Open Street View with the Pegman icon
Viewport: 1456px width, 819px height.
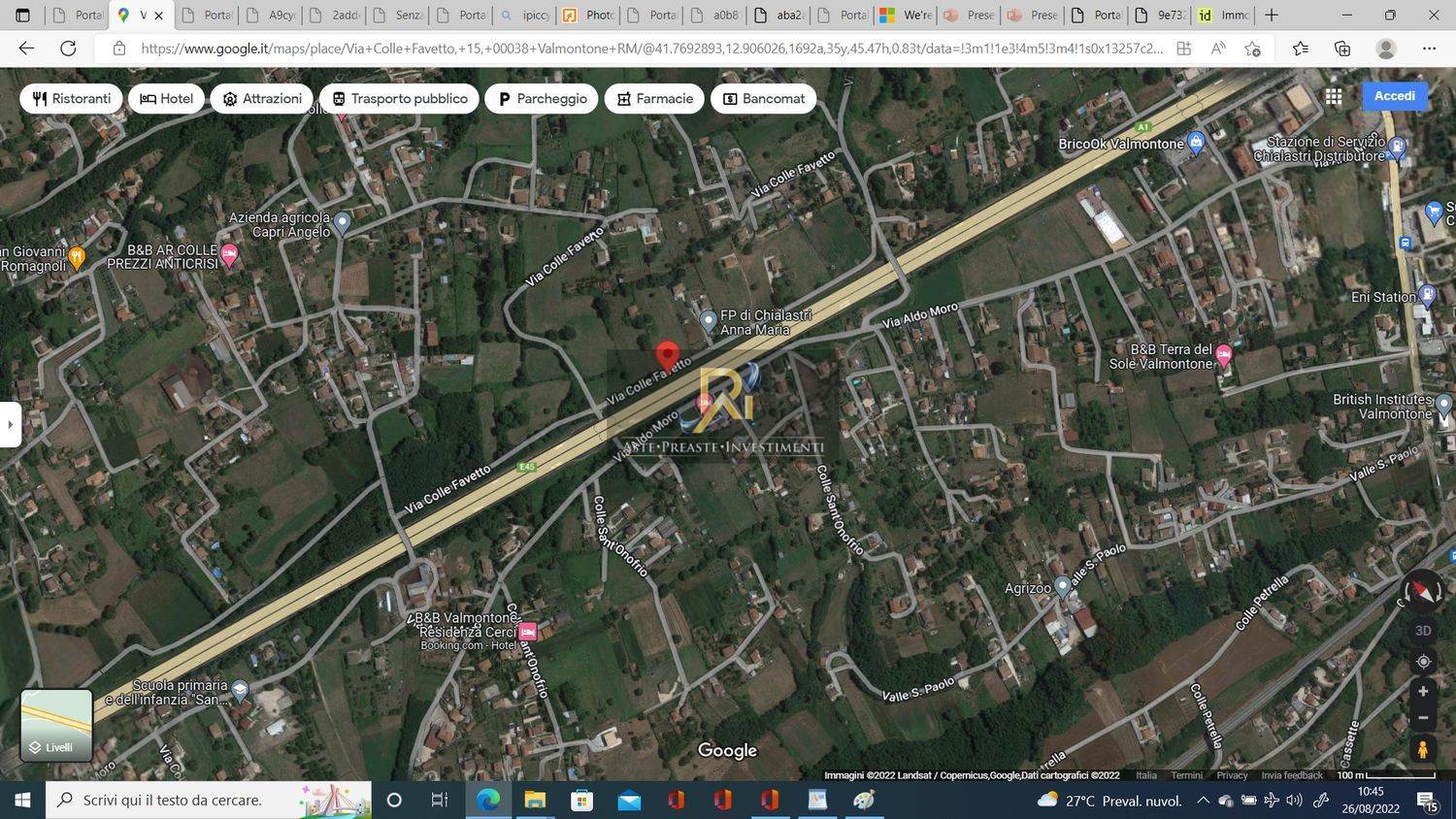point(1423,749)
